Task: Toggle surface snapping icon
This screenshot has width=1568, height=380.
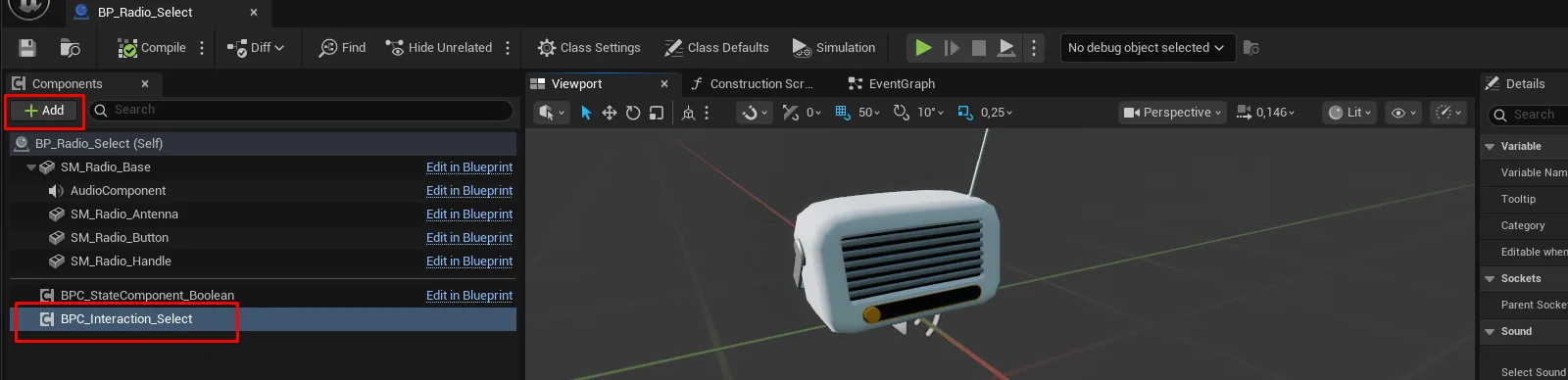Action: pos(791,113)
